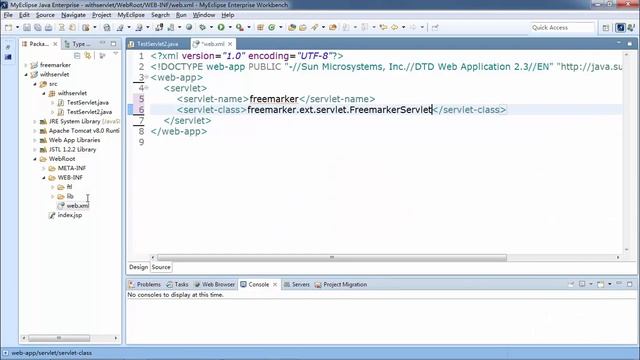Collapse the WebRoot folder node
The width and height of the screenshot is (640, 360).
pos(35,159)
